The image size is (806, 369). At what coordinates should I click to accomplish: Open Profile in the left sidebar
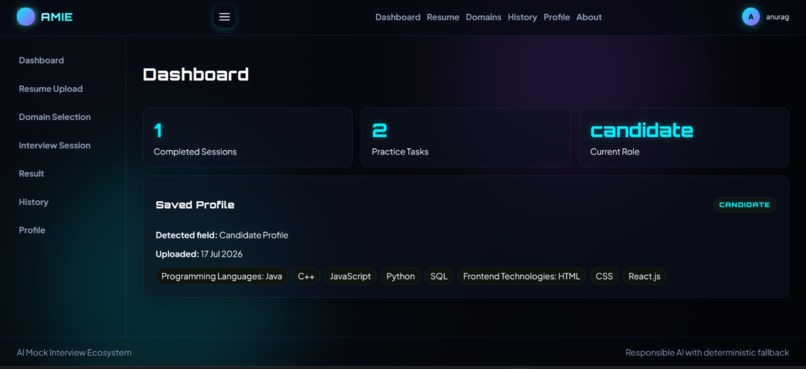tap(32, 230)
